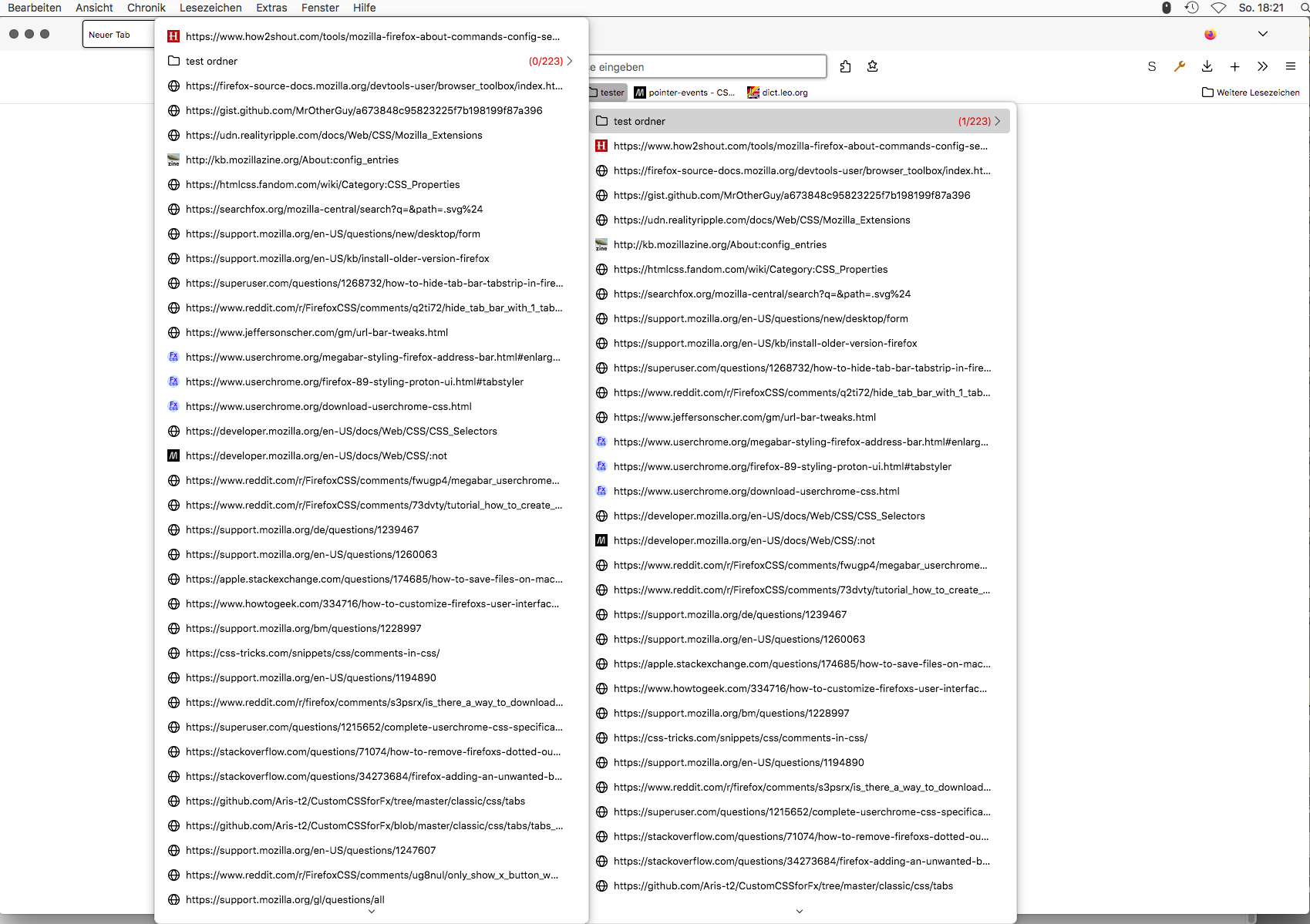This screenshot has width=1310, height=924.
Task: Open the Hilfe menu in the menu bar
Action: tap(365, 8)
